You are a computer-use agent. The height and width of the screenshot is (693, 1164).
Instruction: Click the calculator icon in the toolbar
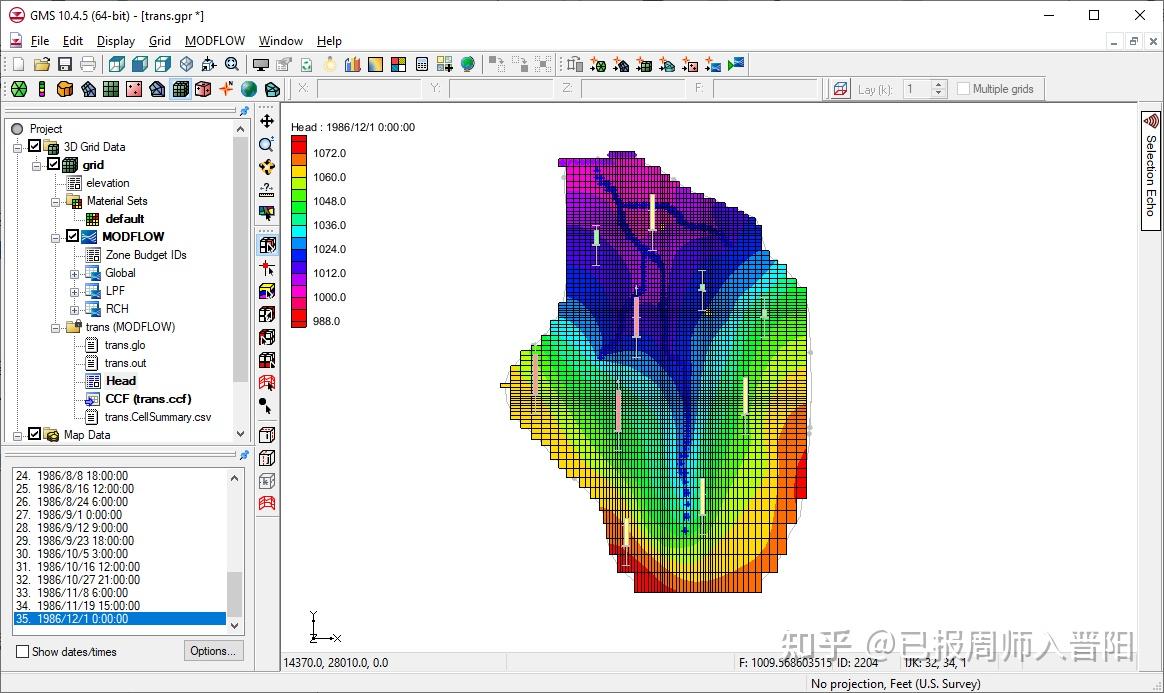point(422,65)
